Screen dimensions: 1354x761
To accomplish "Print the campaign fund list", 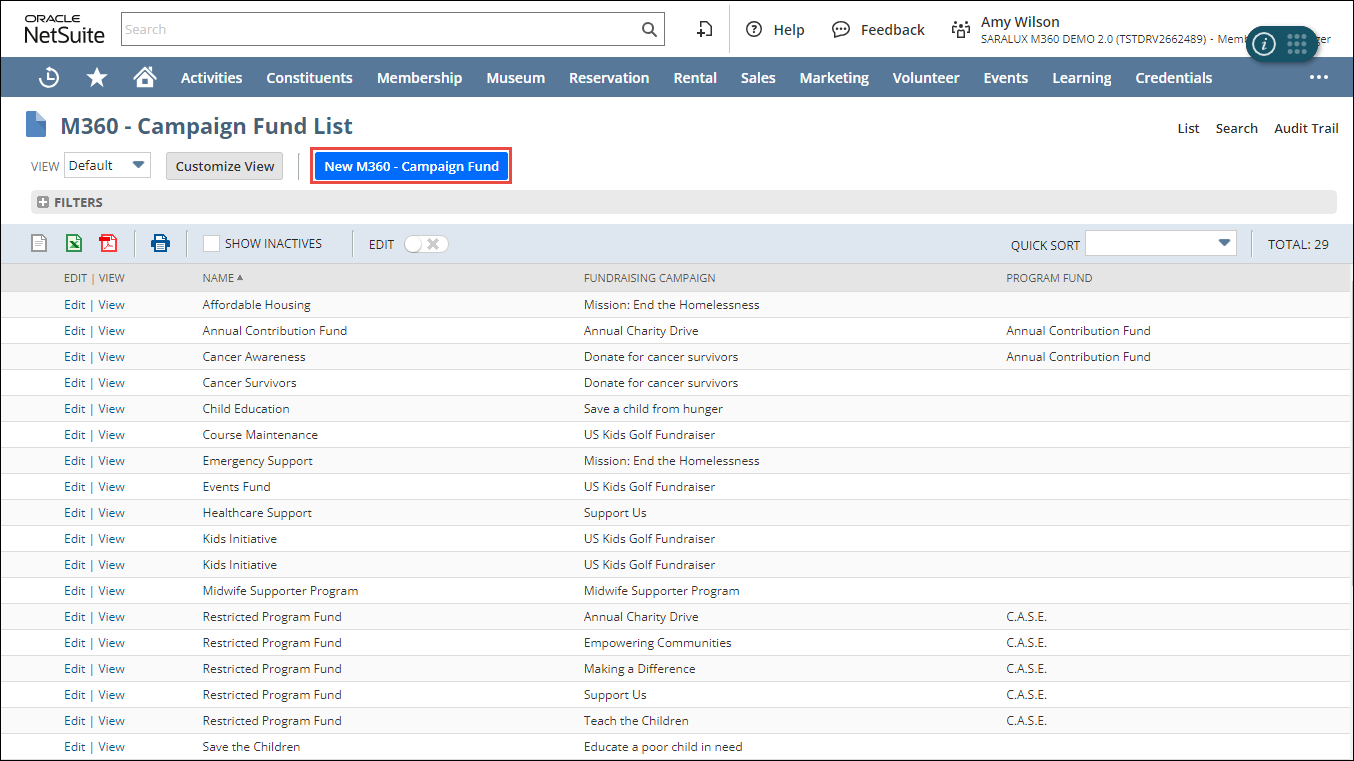I will click(x=160, y=243).
